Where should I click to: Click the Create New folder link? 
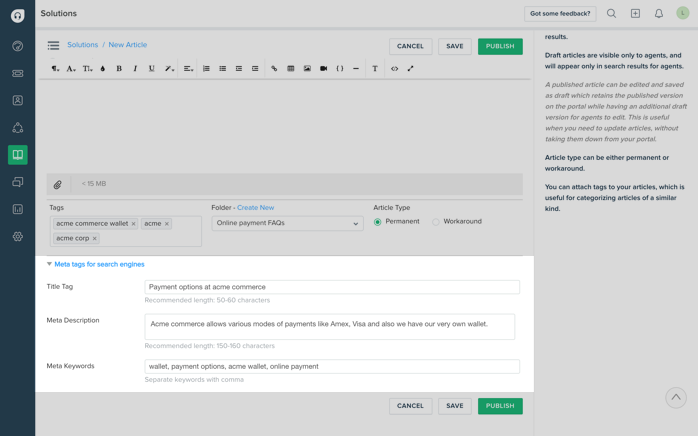tap(255, 208)
